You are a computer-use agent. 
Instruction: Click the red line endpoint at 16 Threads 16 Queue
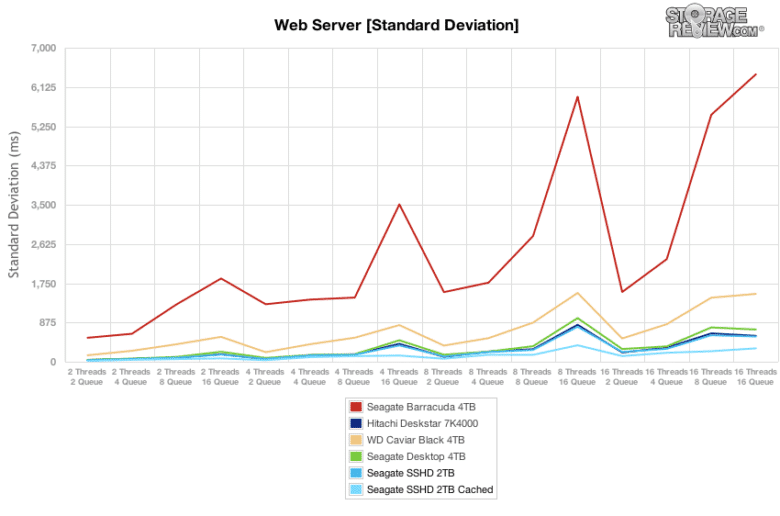tap(756, 75)
